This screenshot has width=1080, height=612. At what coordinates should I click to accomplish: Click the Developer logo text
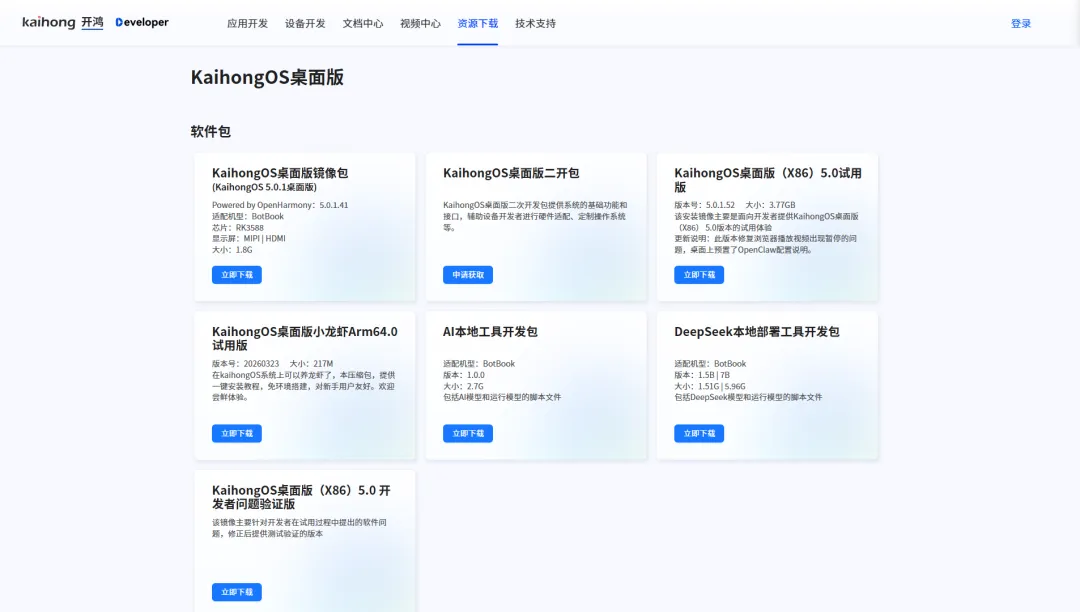coord(142,22)
